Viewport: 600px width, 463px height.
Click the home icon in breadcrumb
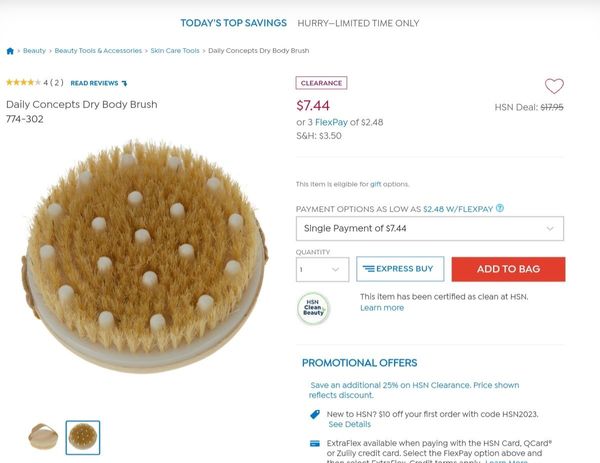[x=10, y=50]
